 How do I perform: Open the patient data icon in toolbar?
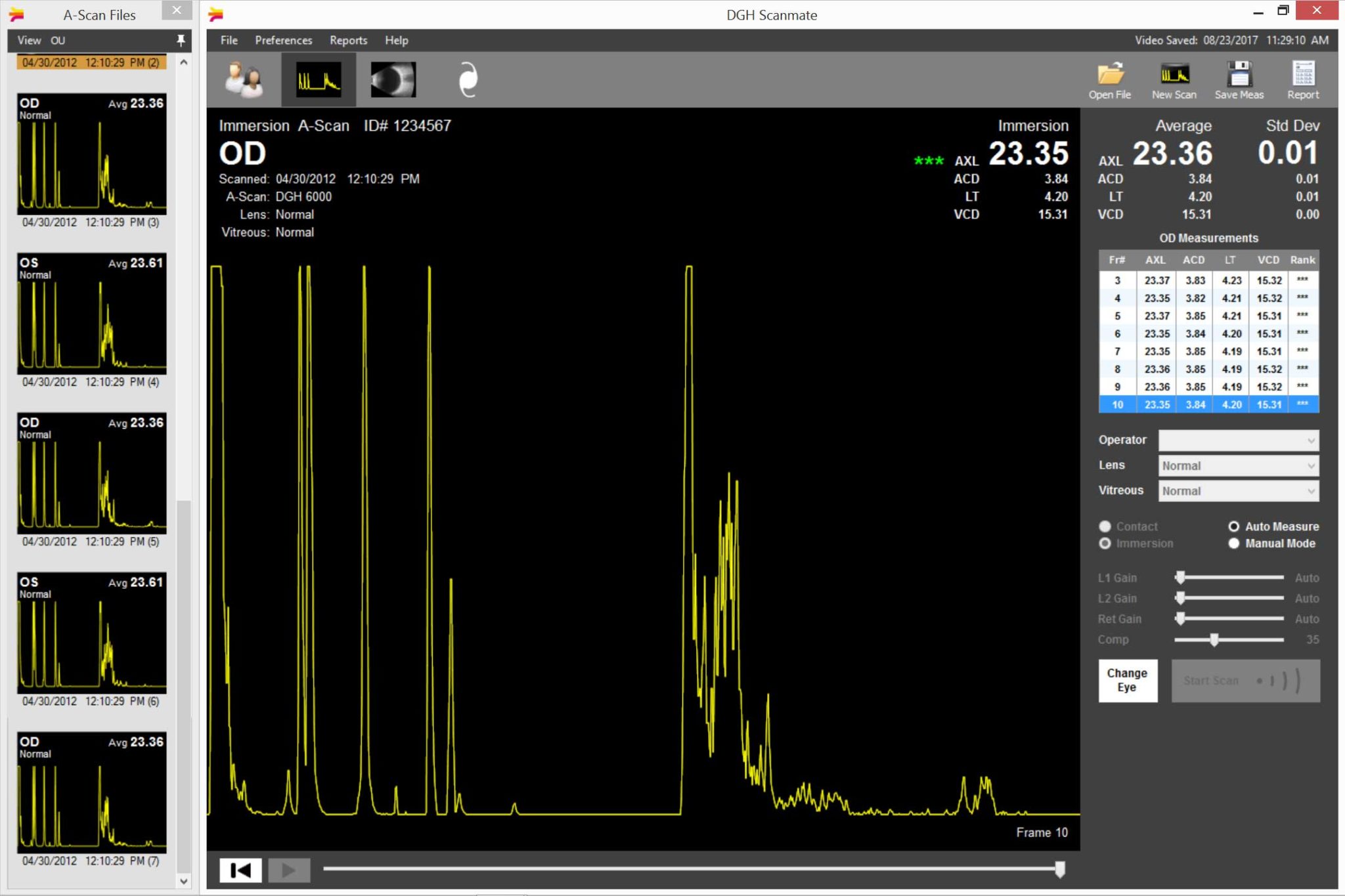pos(244,80)
